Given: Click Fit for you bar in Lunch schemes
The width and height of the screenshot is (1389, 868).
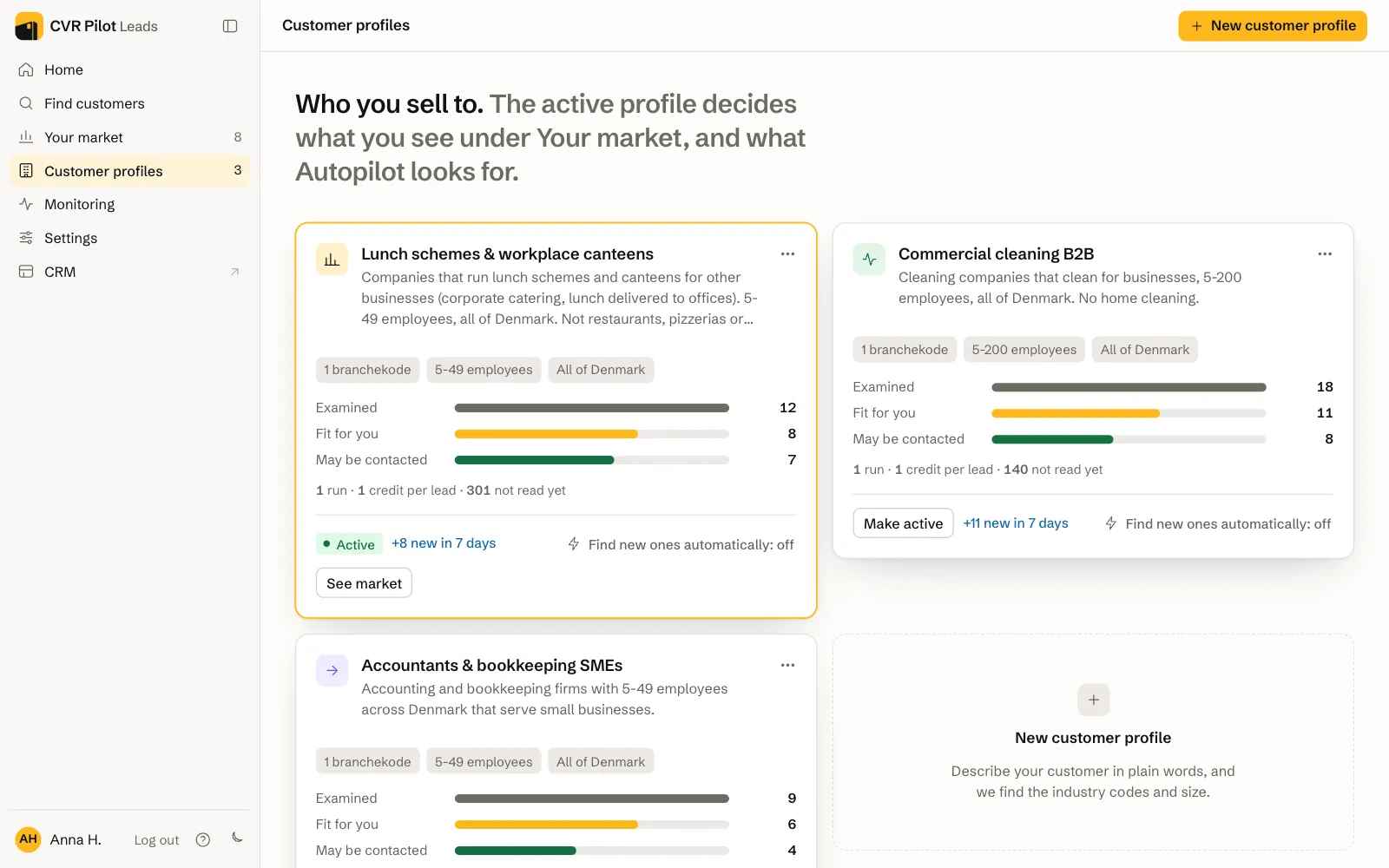Looking at the screenshot, I should [x=592, y=434].
